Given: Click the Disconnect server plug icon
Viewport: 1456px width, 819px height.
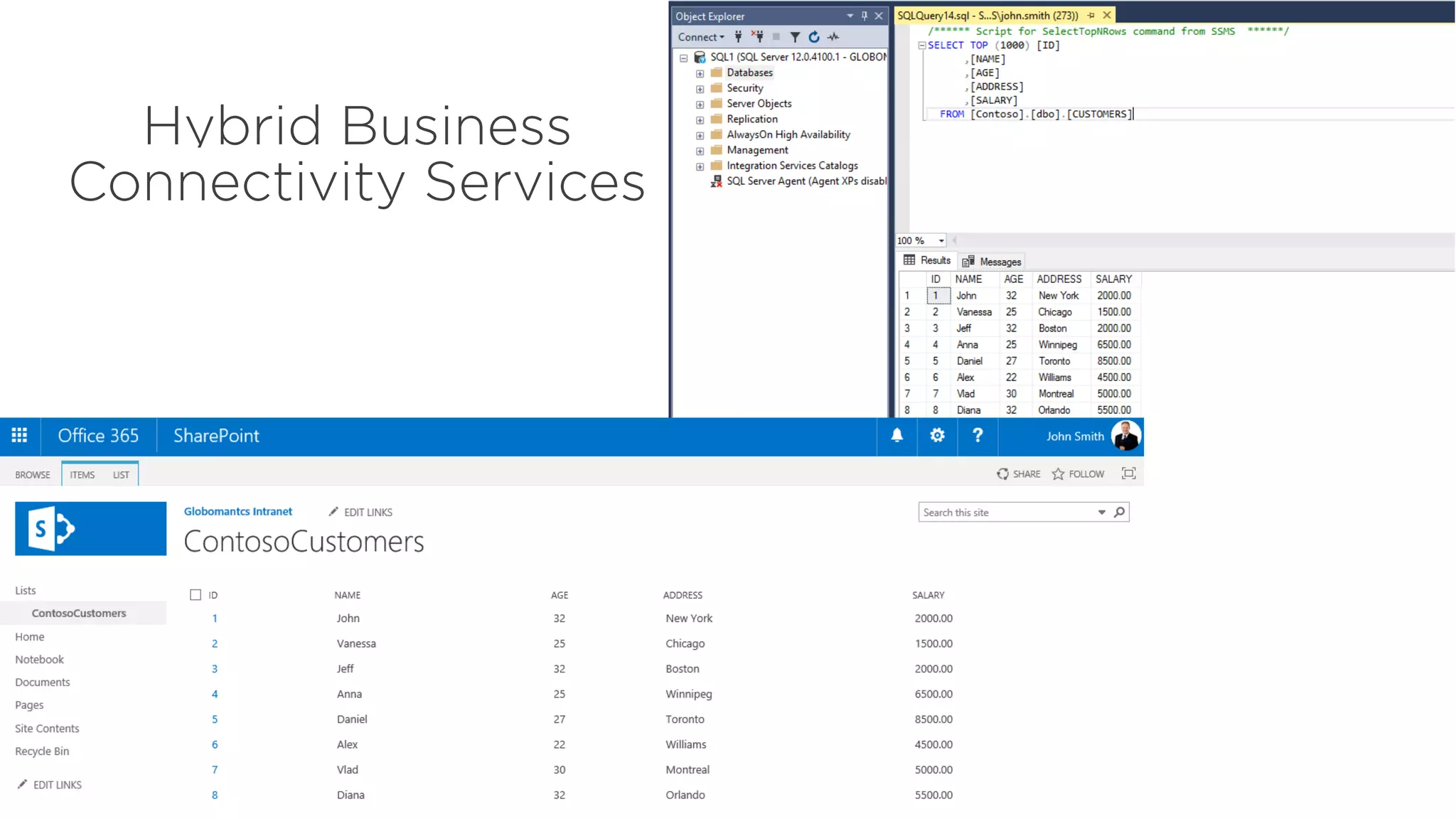Looking at the screenshot, I should [757, 36].
